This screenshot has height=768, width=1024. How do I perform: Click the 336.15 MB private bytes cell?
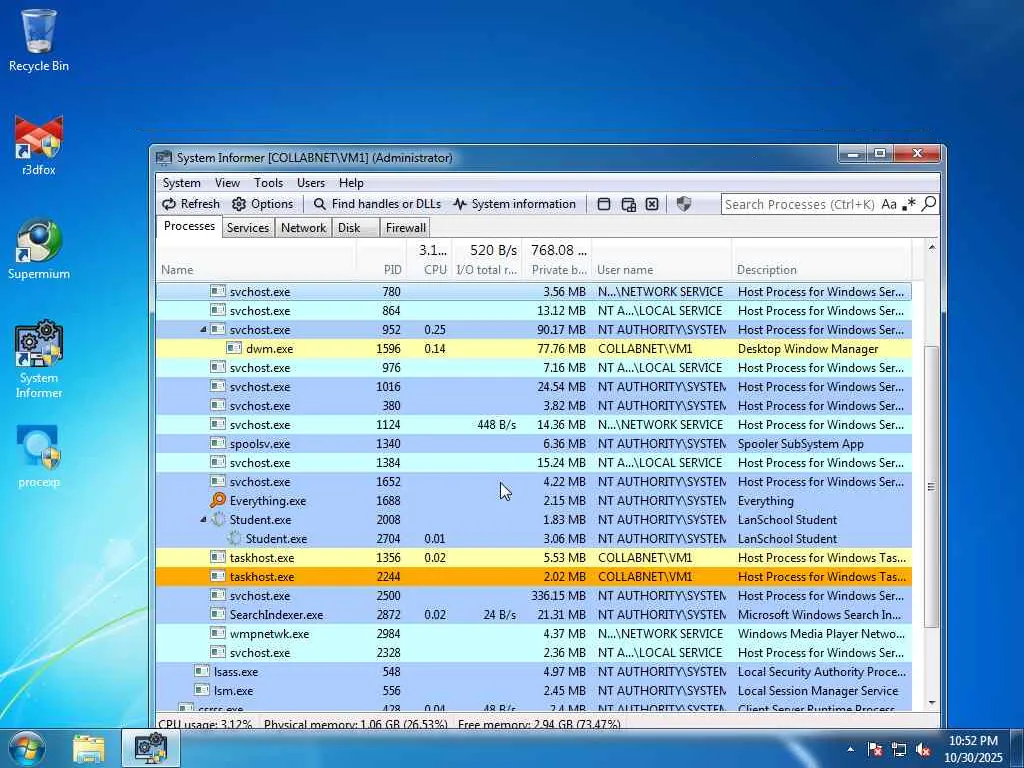[558, 596]
